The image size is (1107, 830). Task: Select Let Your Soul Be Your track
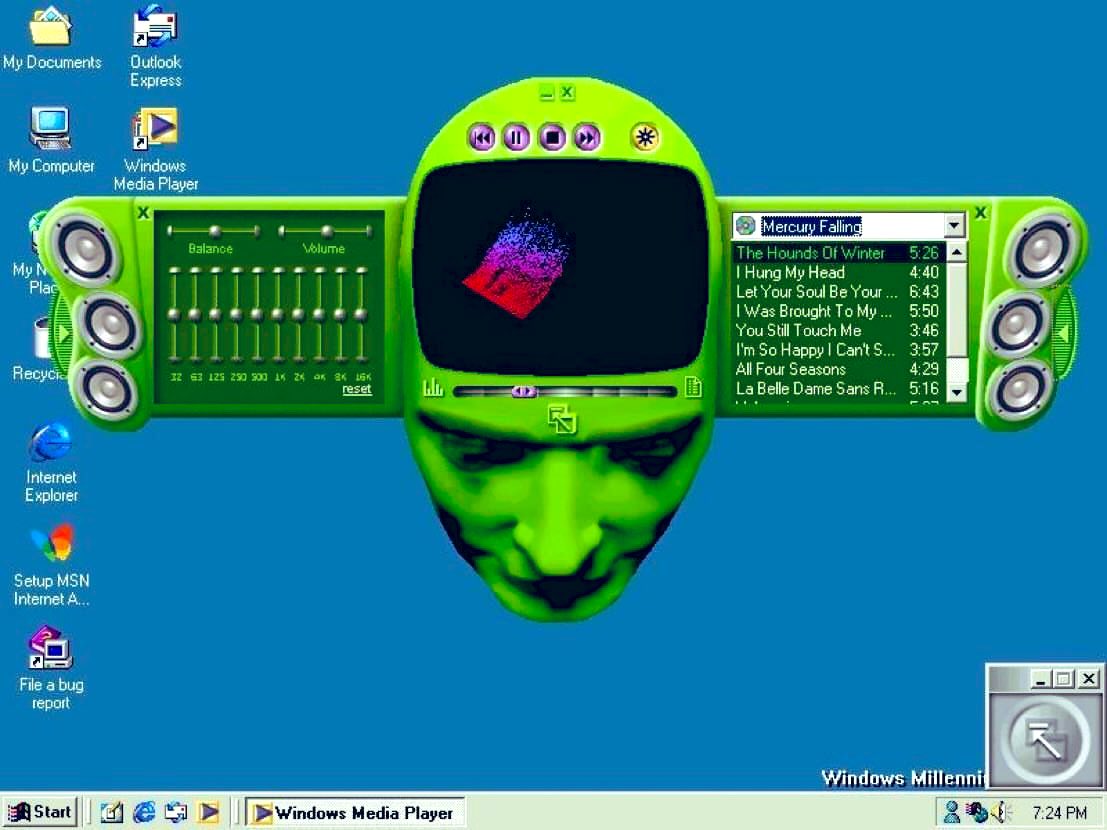(837, 291)
